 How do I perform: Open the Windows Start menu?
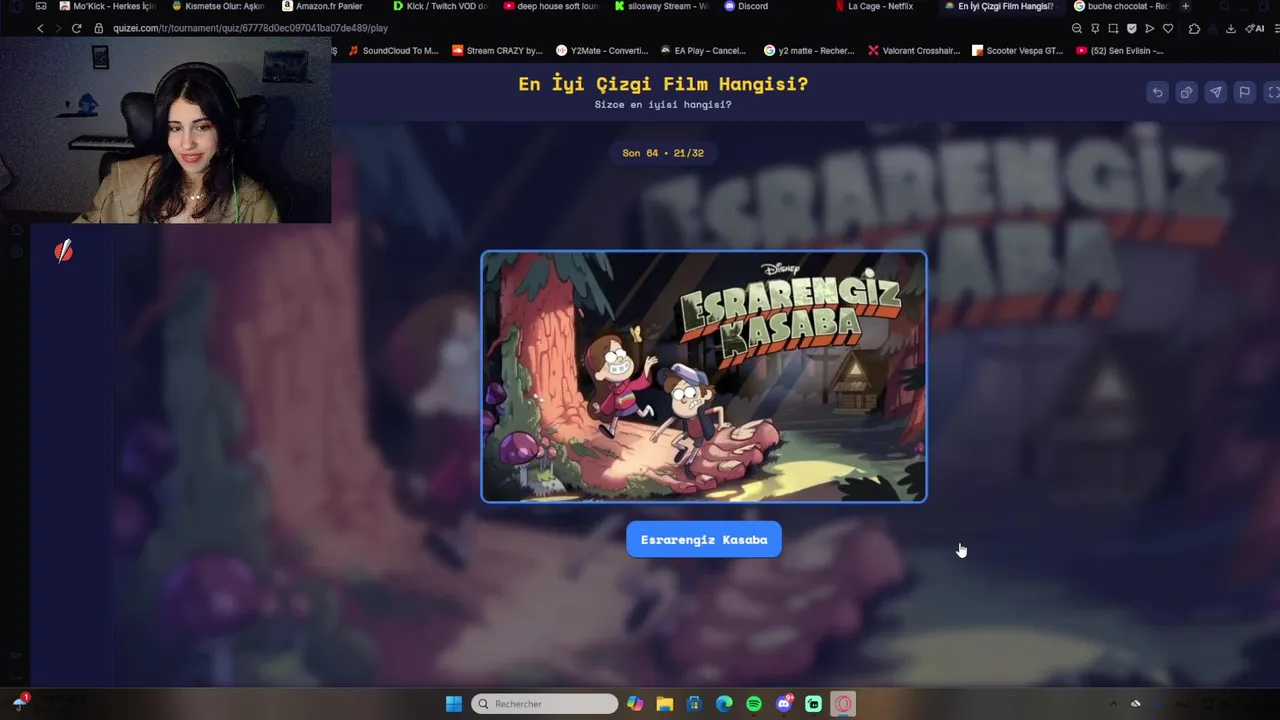(x=454, y=704)
